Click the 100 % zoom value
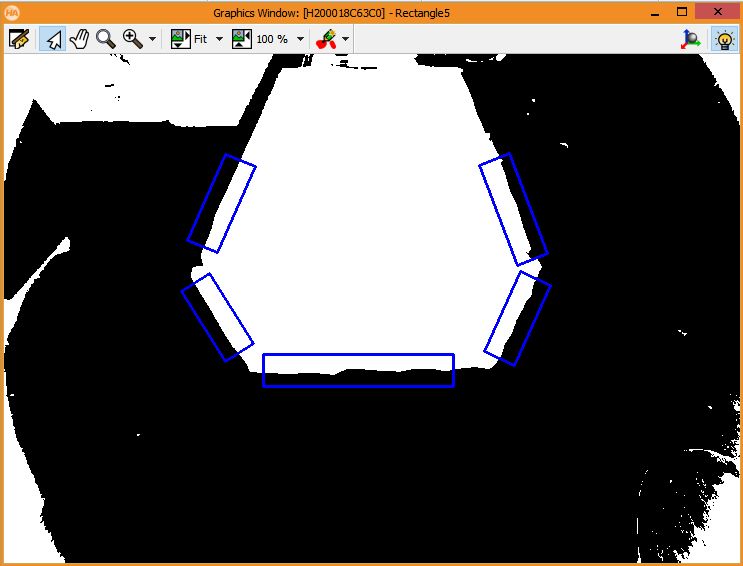The image size is (743, 566). point(272,39)
